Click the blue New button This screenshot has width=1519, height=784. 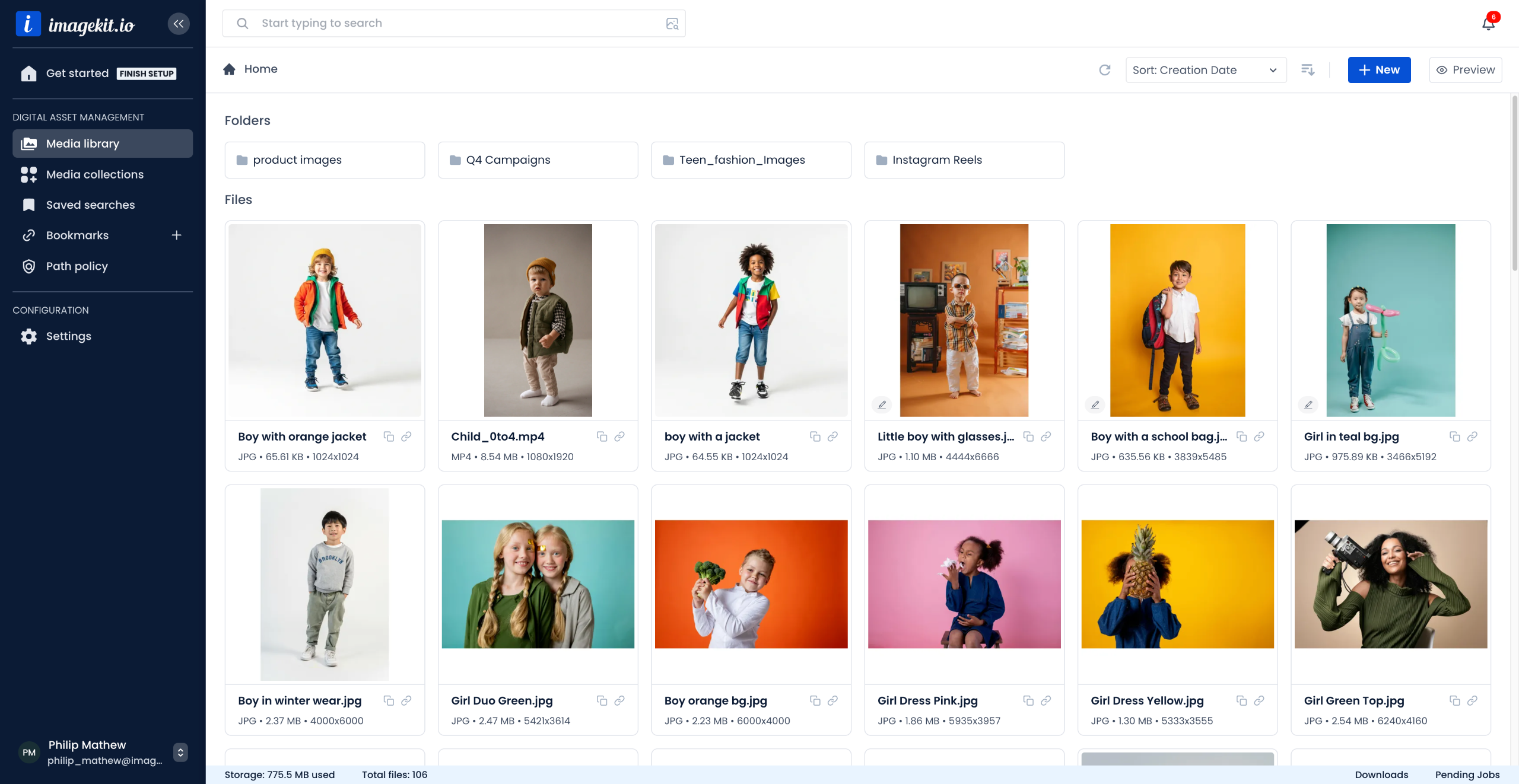pyautogui.click(x=1379, y=70)
